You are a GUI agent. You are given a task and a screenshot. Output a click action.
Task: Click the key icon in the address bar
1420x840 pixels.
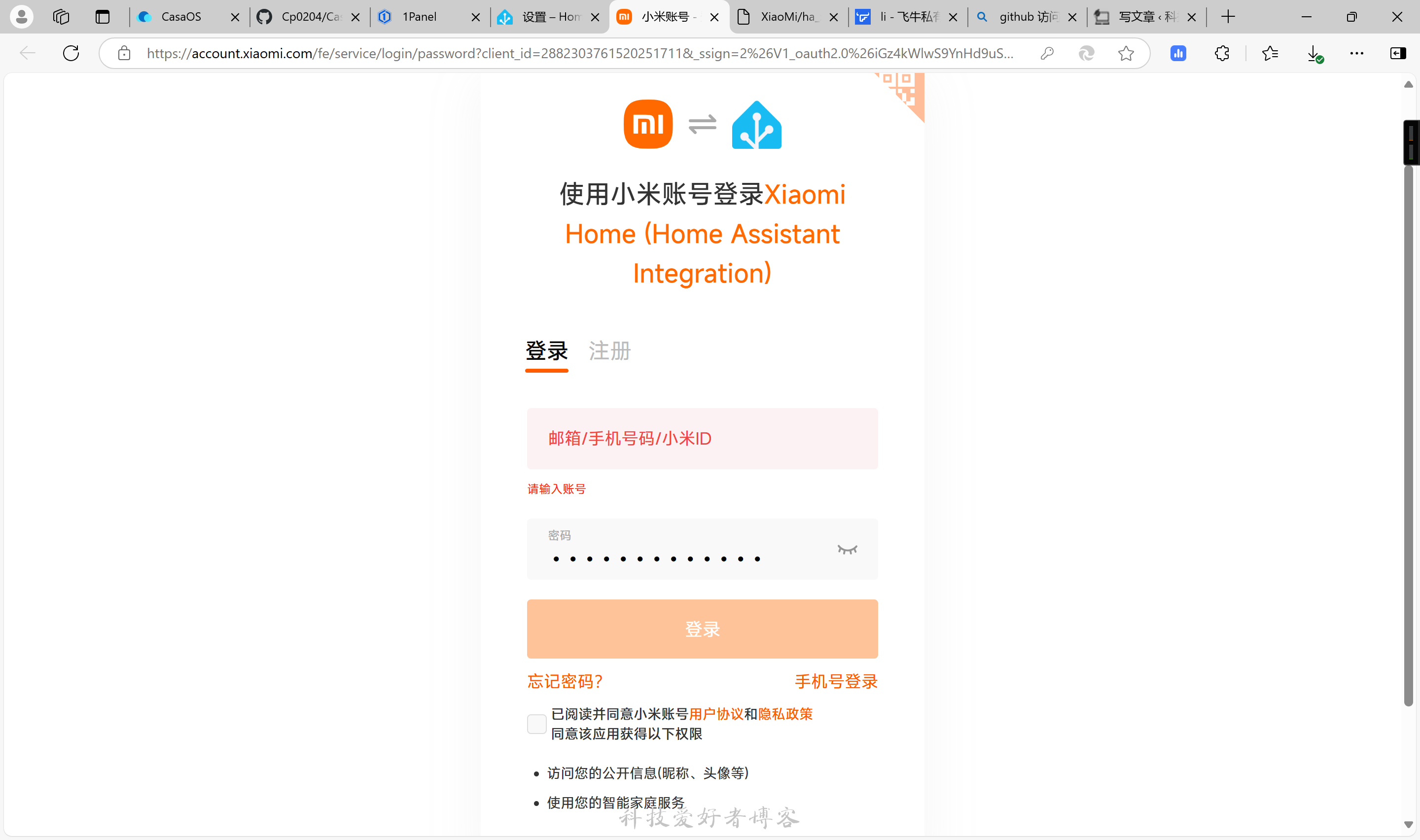point(1047,53)
